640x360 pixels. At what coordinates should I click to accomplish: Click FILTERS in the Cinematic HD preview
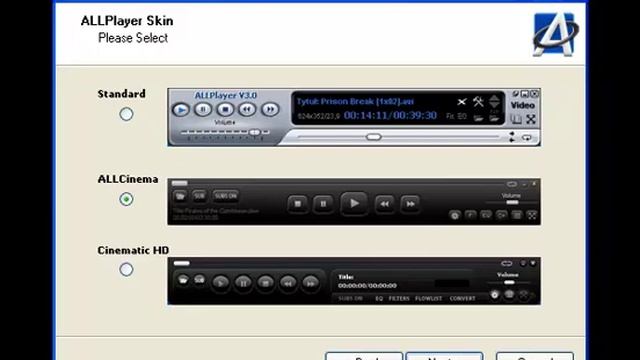pyautogui.click(x=399, y=299)
